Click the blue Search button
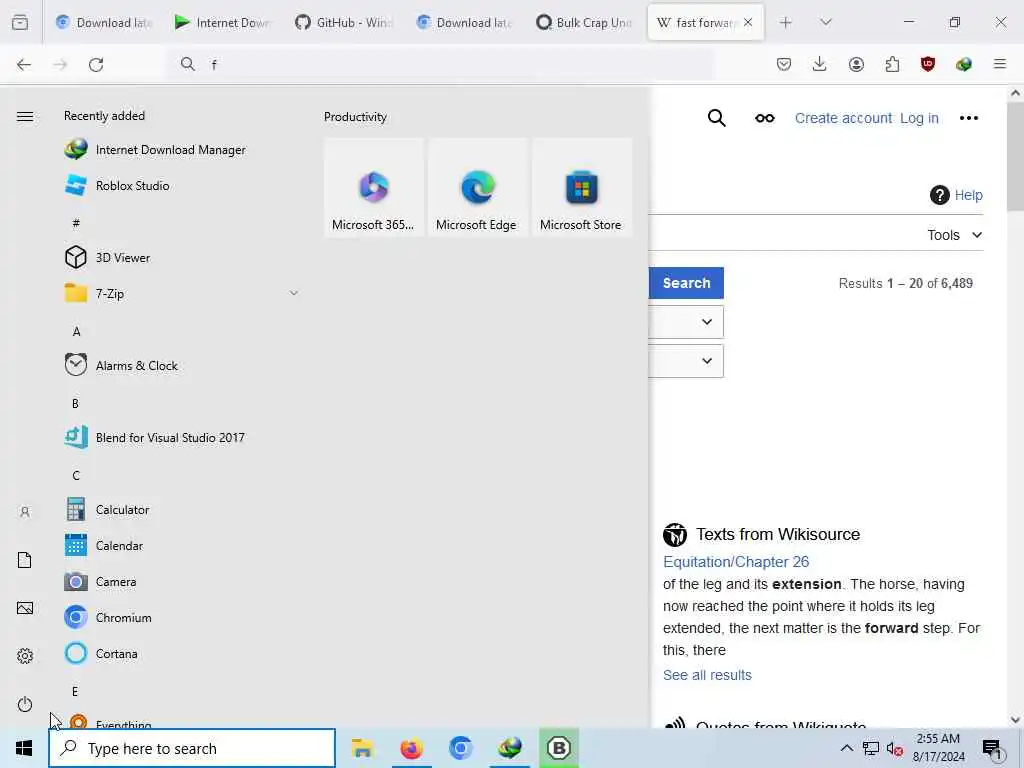This screenshot has width=1024, height=768. [686, 283]
